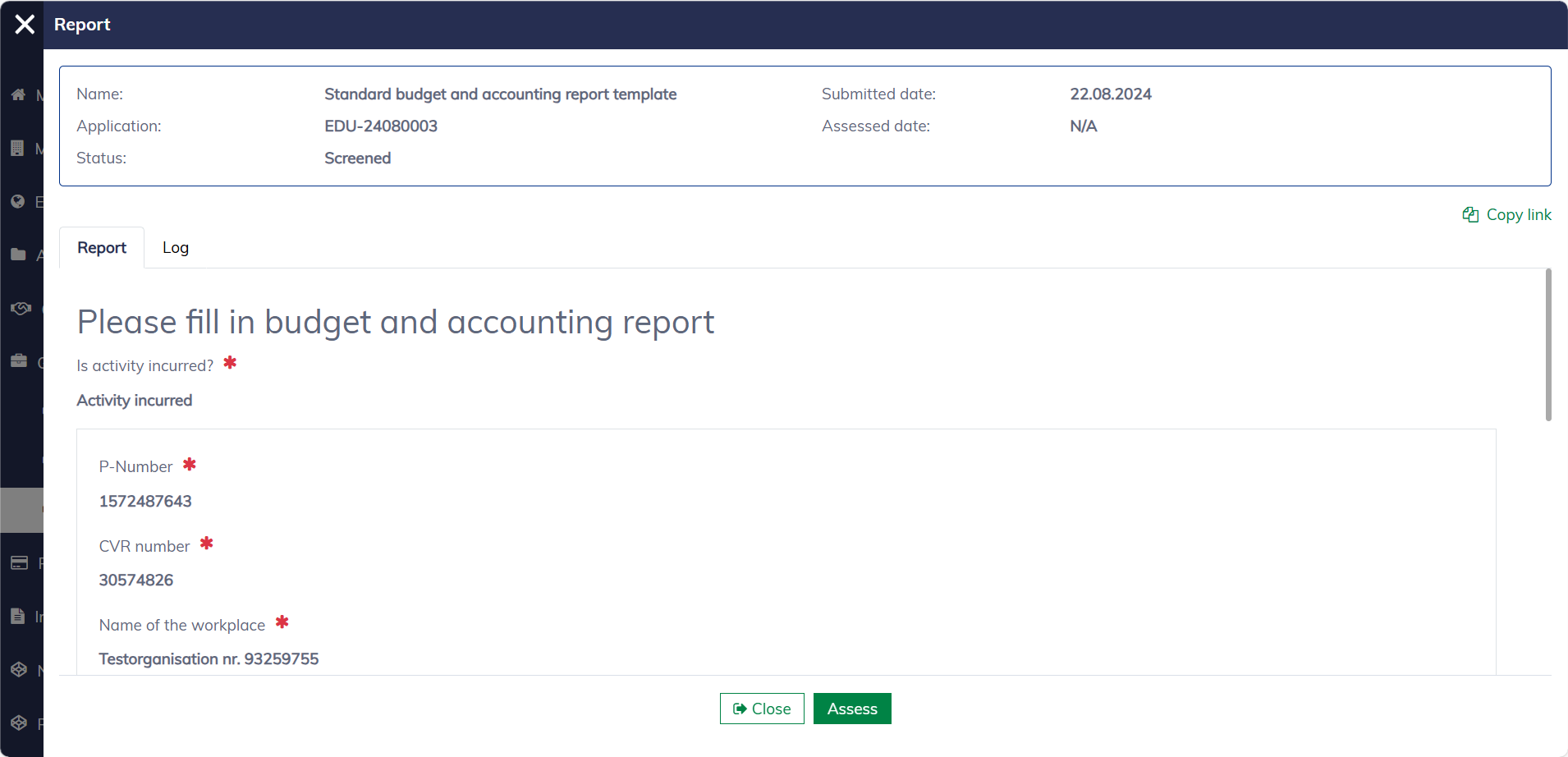
Task: Close the Report dialog with the X icon
Action: 25,25
